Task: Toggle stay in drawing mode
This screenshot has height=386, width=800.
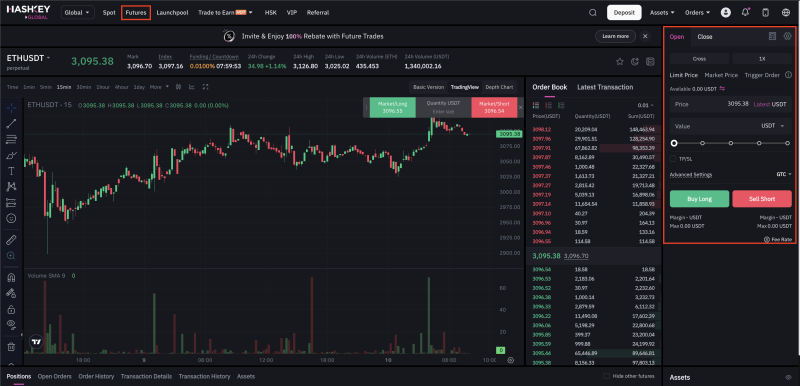Action: click(x=11, y=293)
